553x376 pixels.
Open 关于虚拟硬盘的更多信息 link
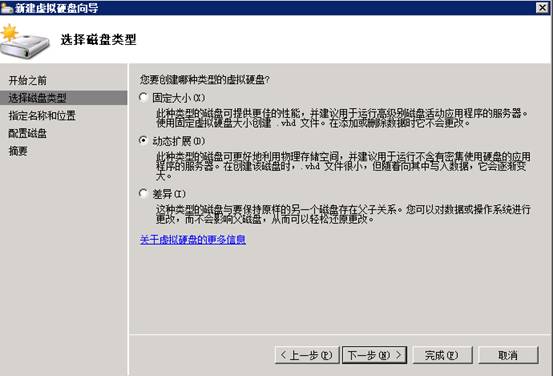click(x=193, y=240)
